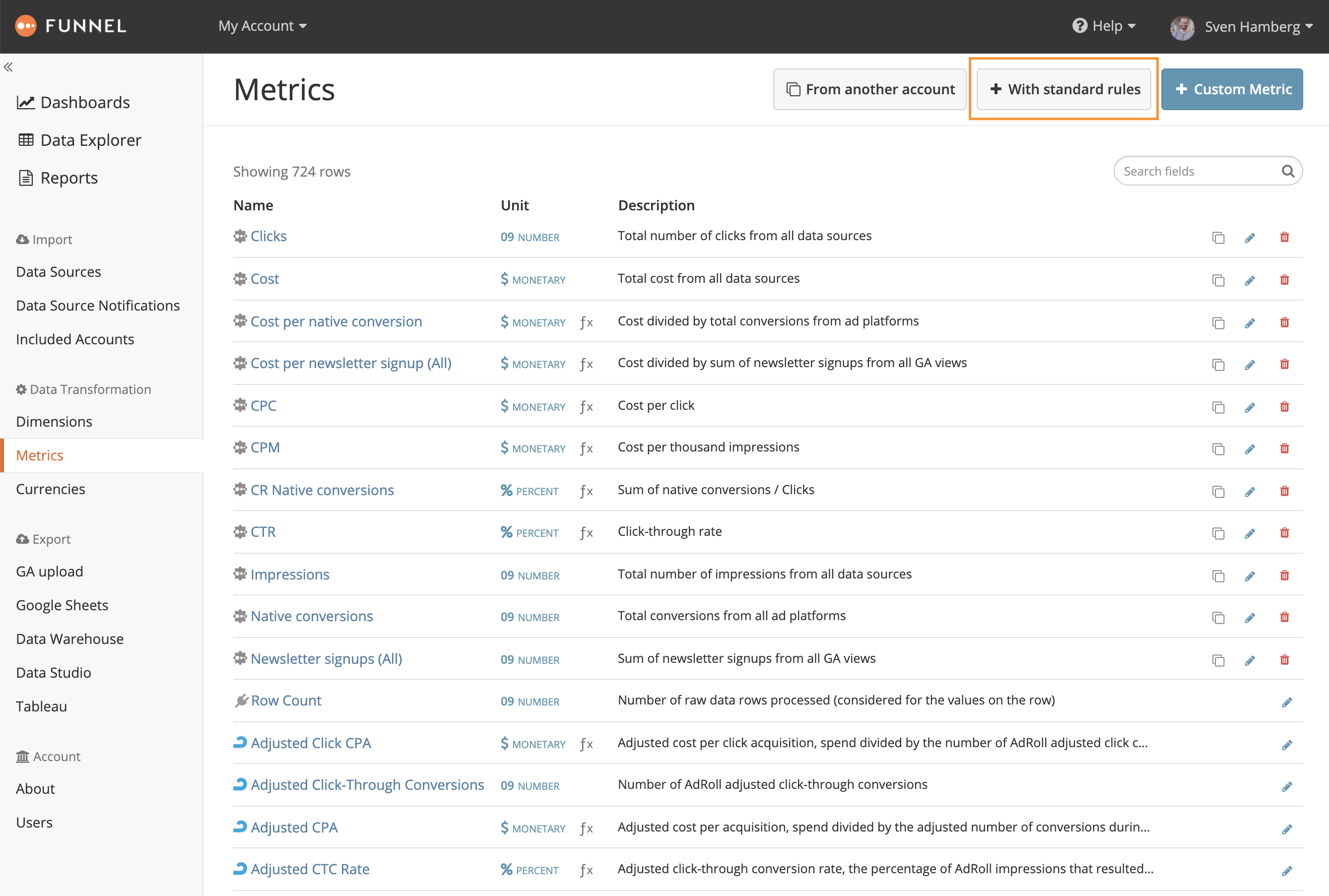Click the copy icon for Impressions metric
The image size is (1329, 896).
tap(1219, 576)
